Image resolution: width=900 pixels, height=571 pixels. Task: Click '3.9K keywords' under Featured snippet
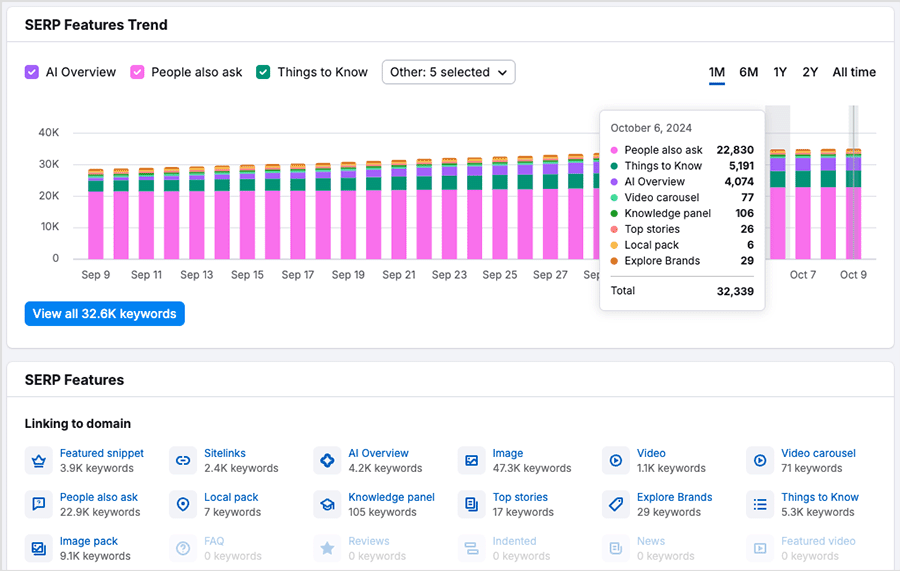point(97,468)
